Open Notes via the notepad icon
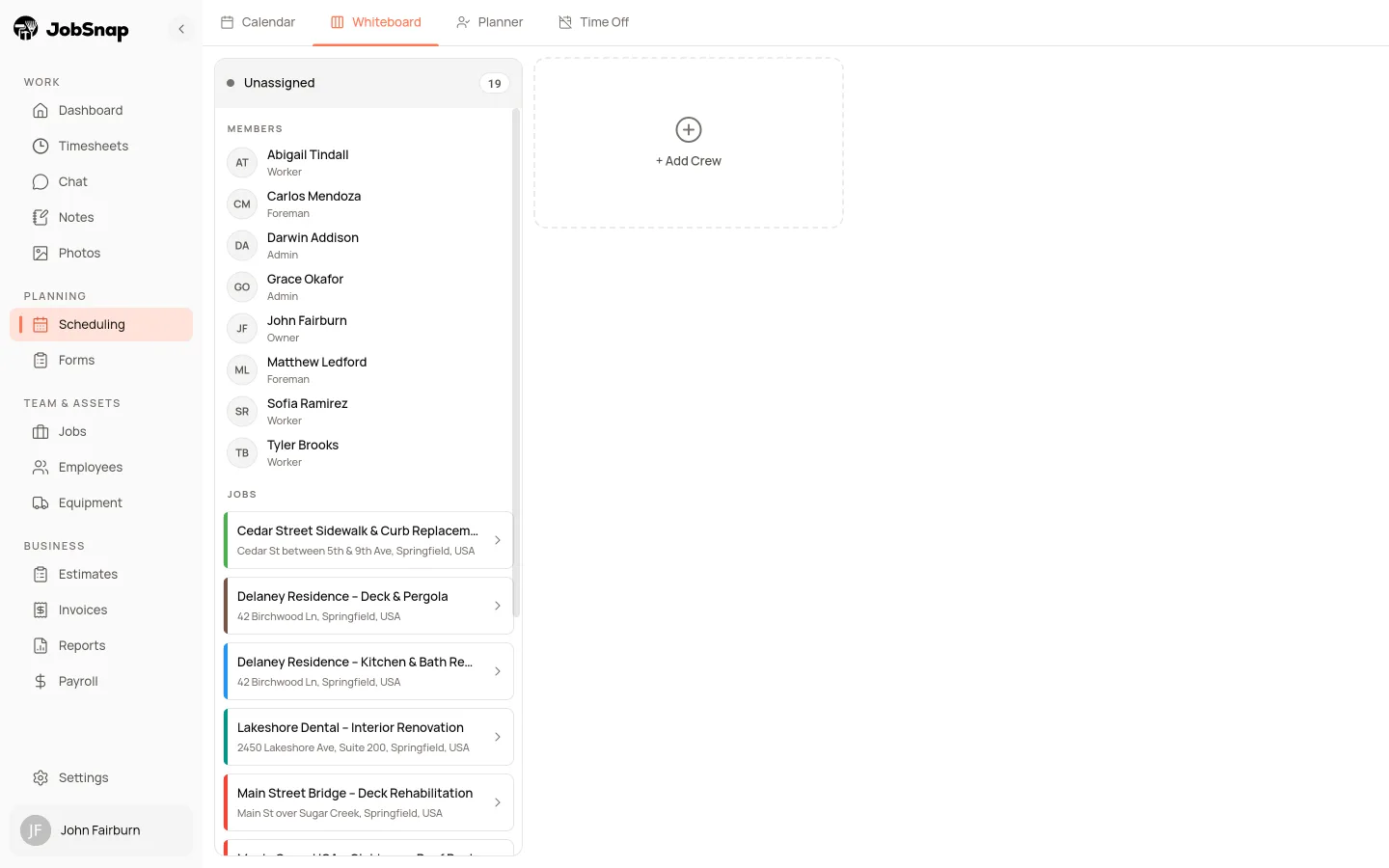Image resolution: width=1389 pixels, height=868 pixels. click(41, 218)
